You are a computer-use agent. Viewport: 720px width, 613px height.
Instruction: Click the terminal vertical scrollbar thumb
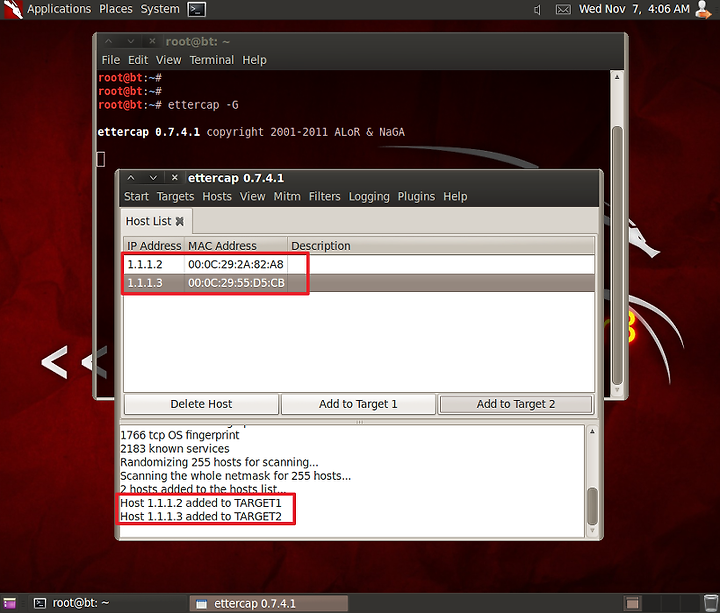coord(617,256)
